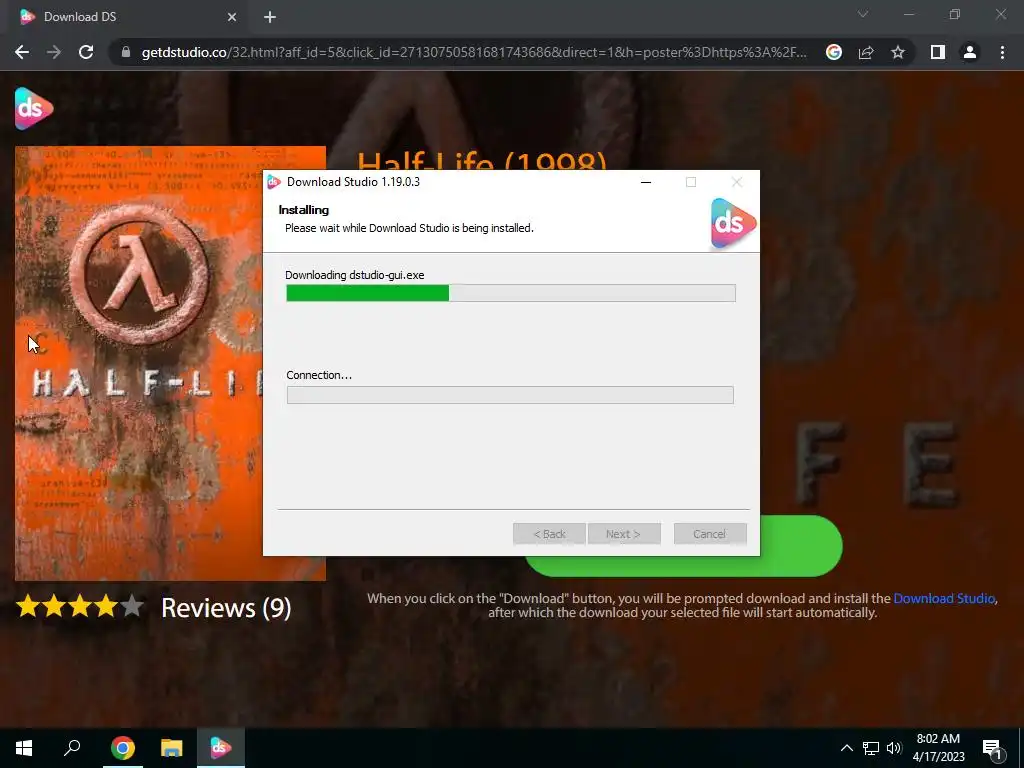The height and width of the screenshot is (768, 1024).
Task: Close the Download DS tab
Action: pos(232,17)
